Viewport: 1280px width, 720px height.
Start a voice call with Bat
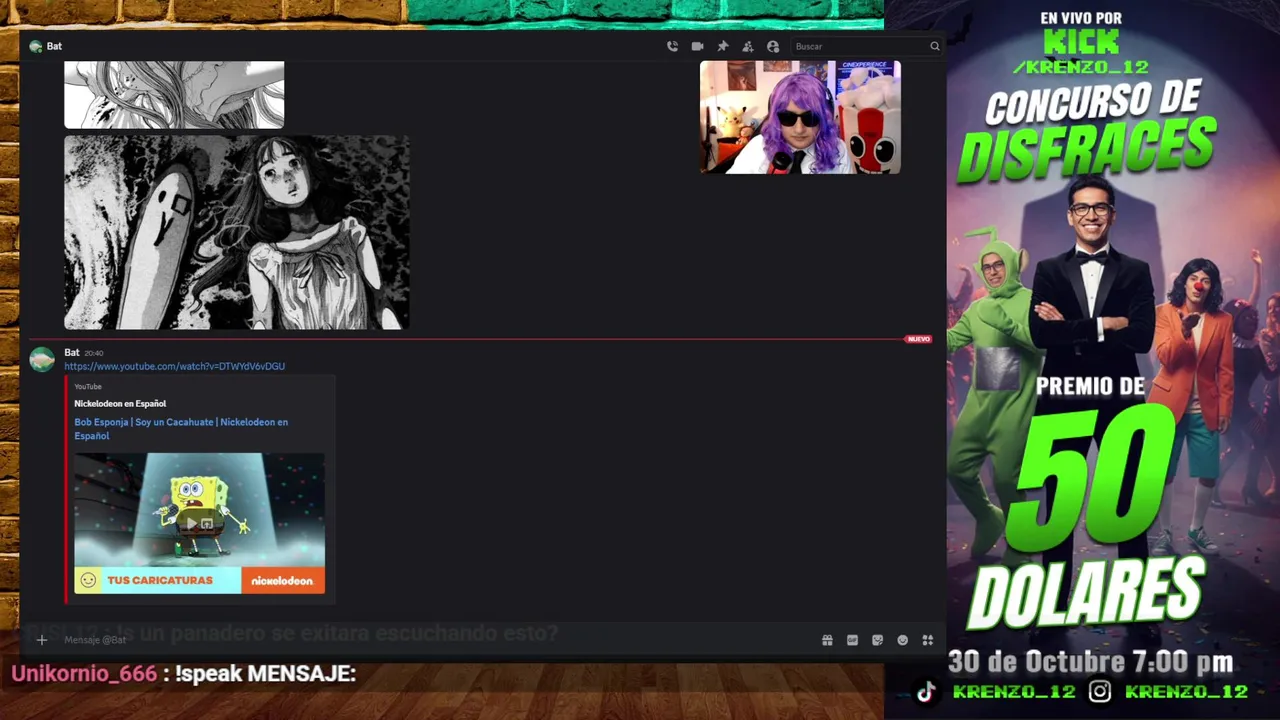pyautogui.click(x=672, y=46)
